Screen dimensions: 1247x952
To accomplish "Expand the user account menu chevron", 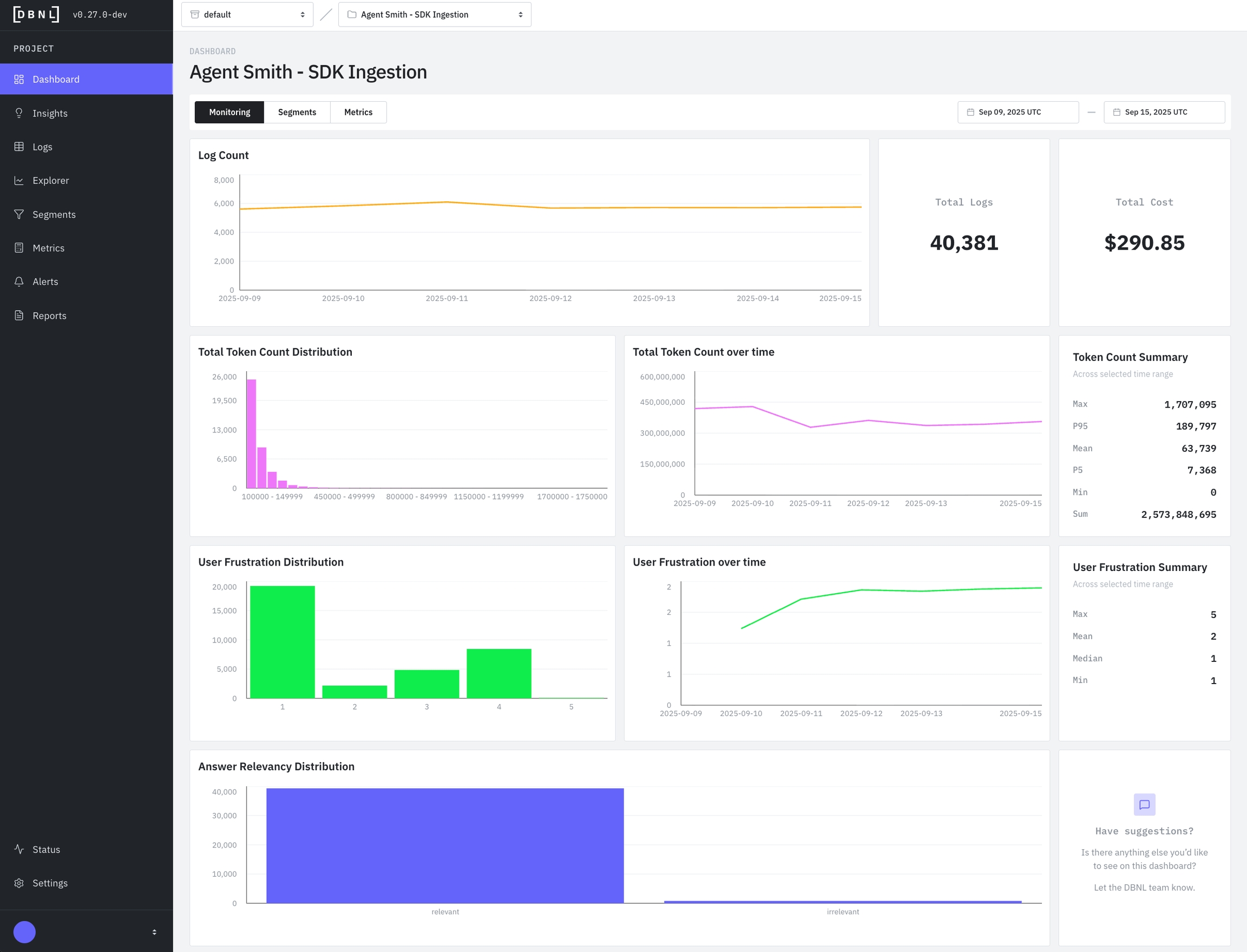I will [154, 931].
